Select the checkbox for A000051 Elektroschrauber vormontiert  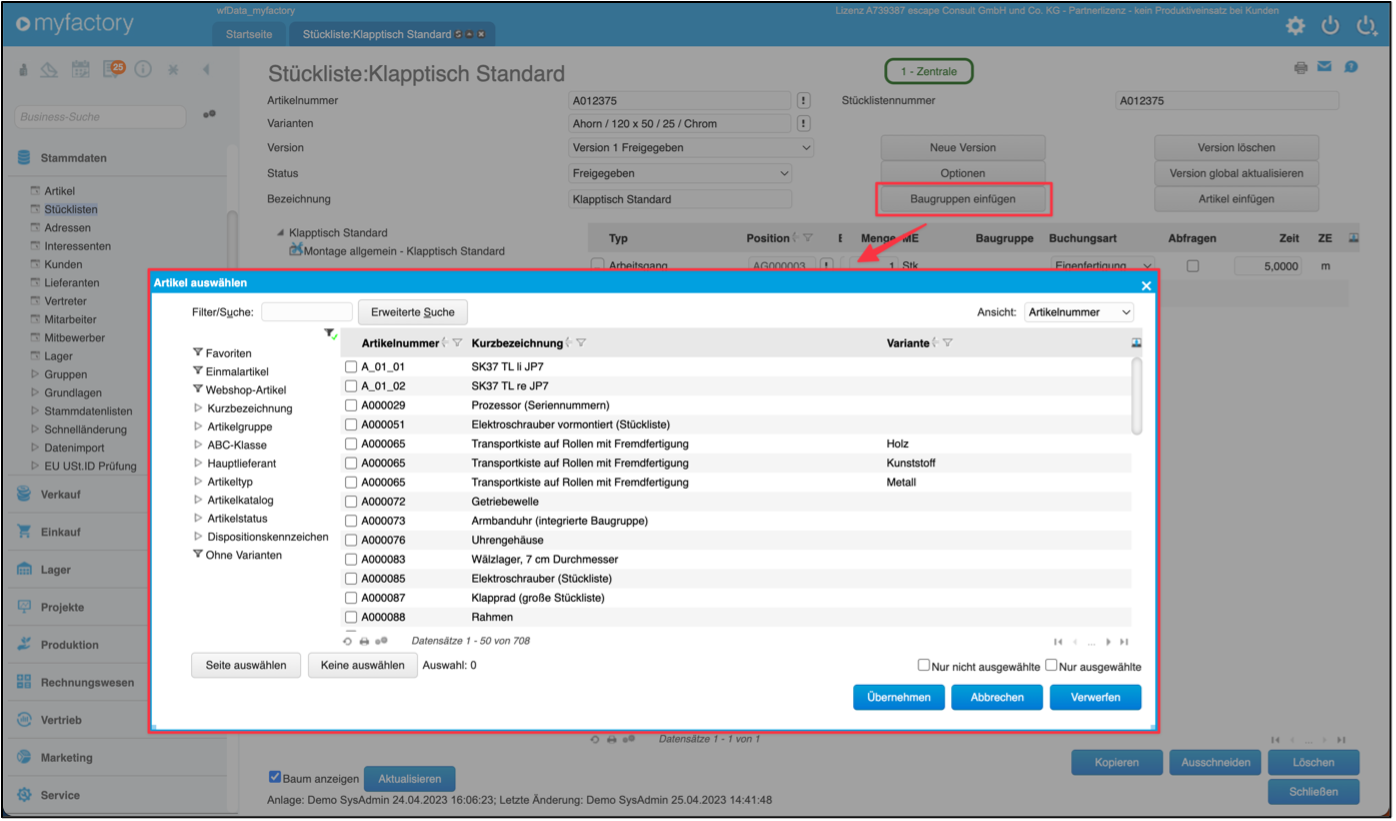click(351, 424)
